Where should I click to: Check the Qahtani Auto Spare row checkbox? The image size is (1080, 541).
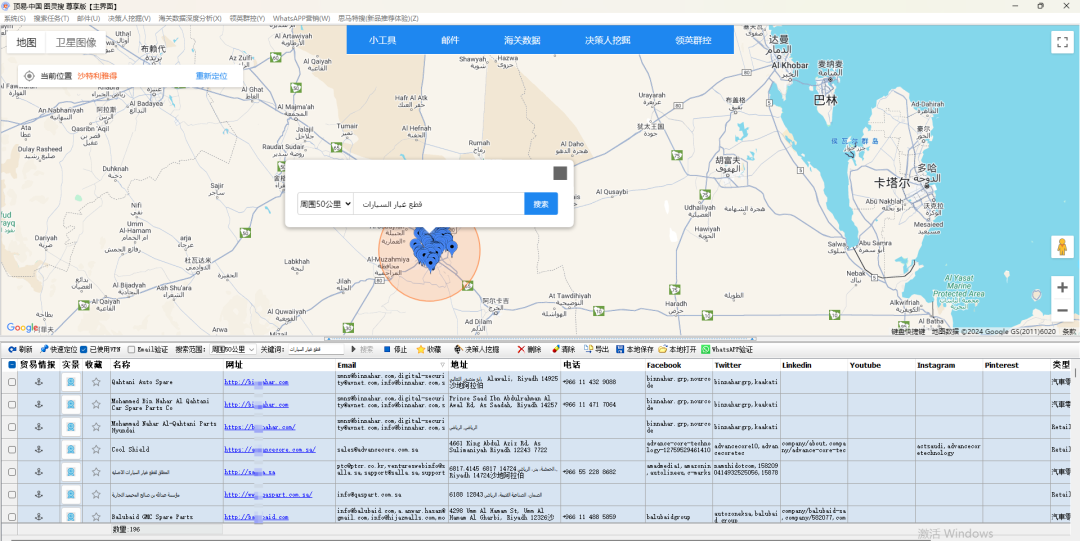12,382
